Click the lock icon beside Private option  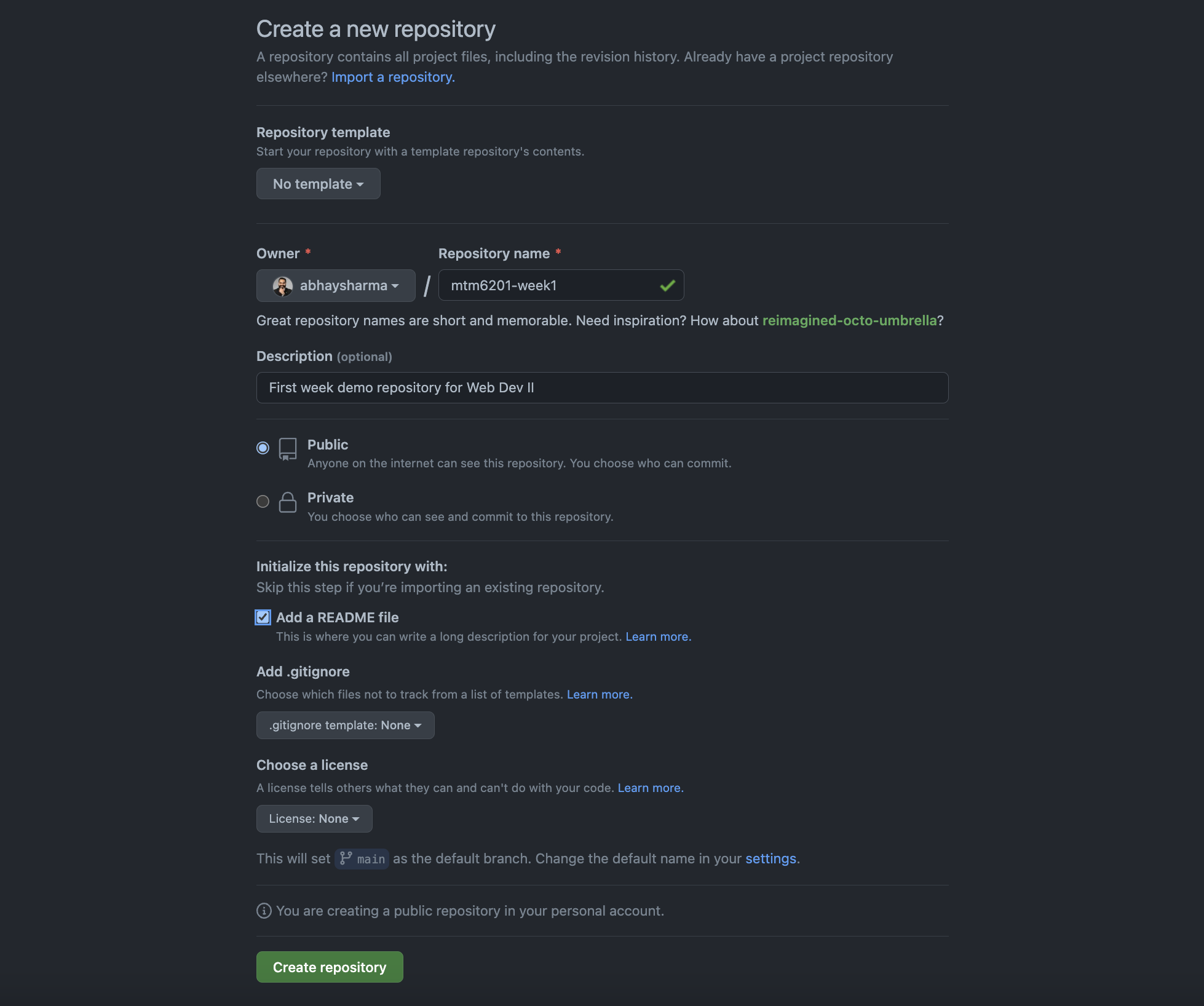point(288,502)
